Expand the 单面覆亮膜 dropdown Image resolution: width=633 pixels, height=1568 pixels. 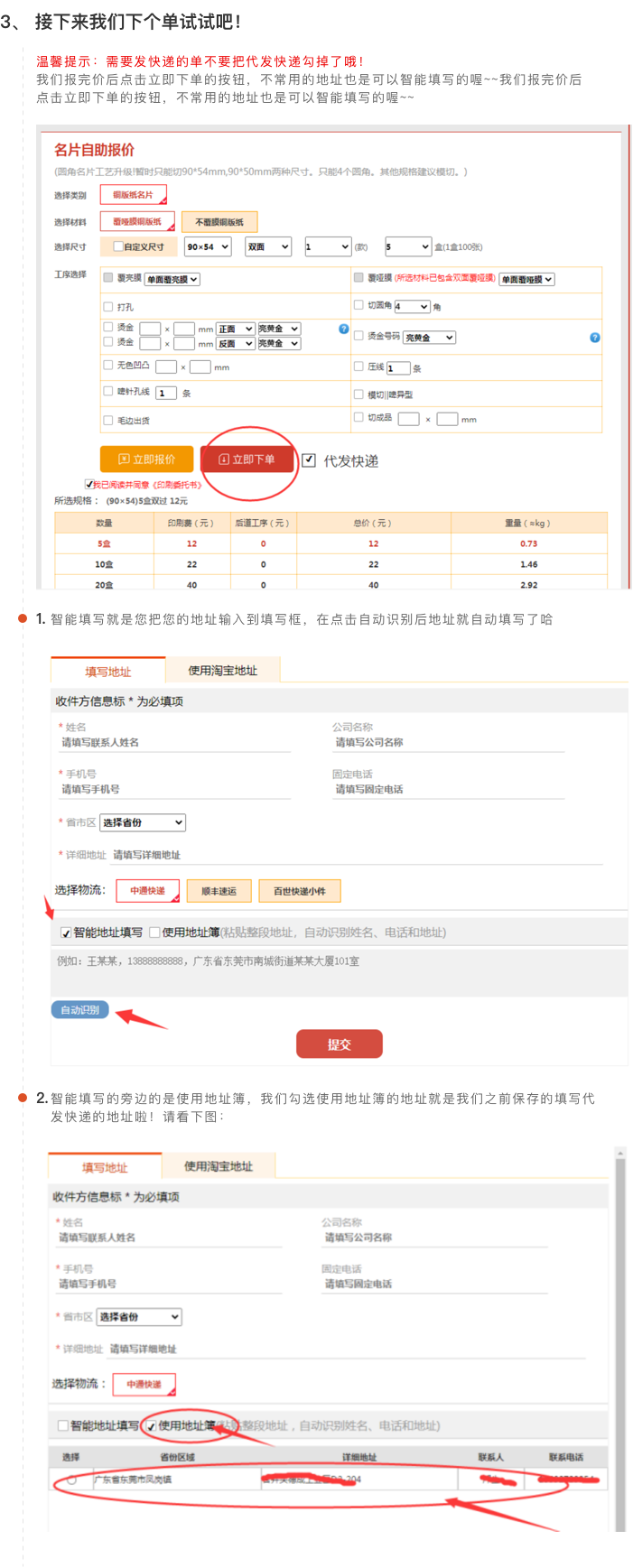coord(172,280)
